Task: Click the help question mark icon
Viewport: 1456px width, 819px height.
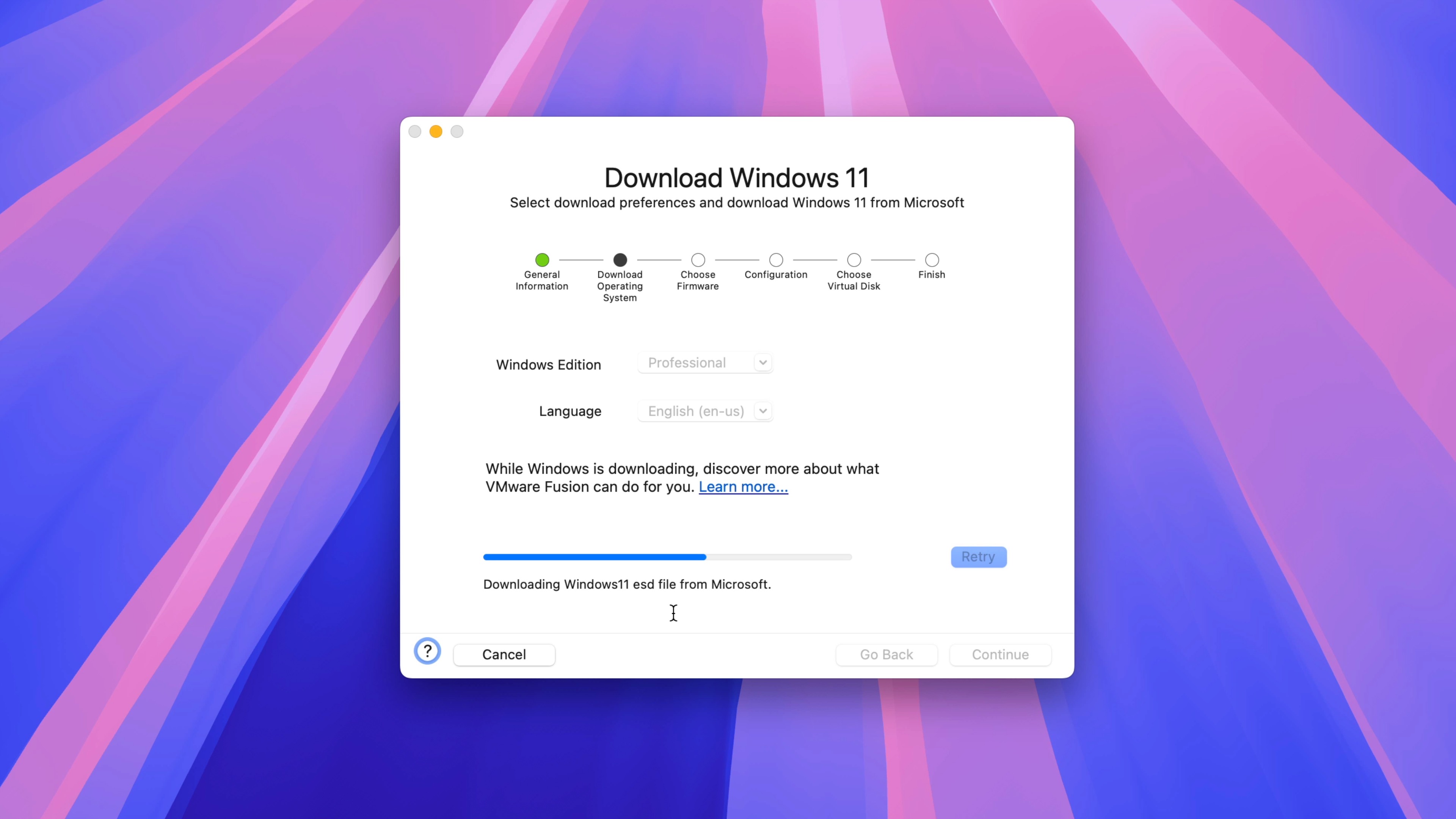Action: (x=426, y=651)
